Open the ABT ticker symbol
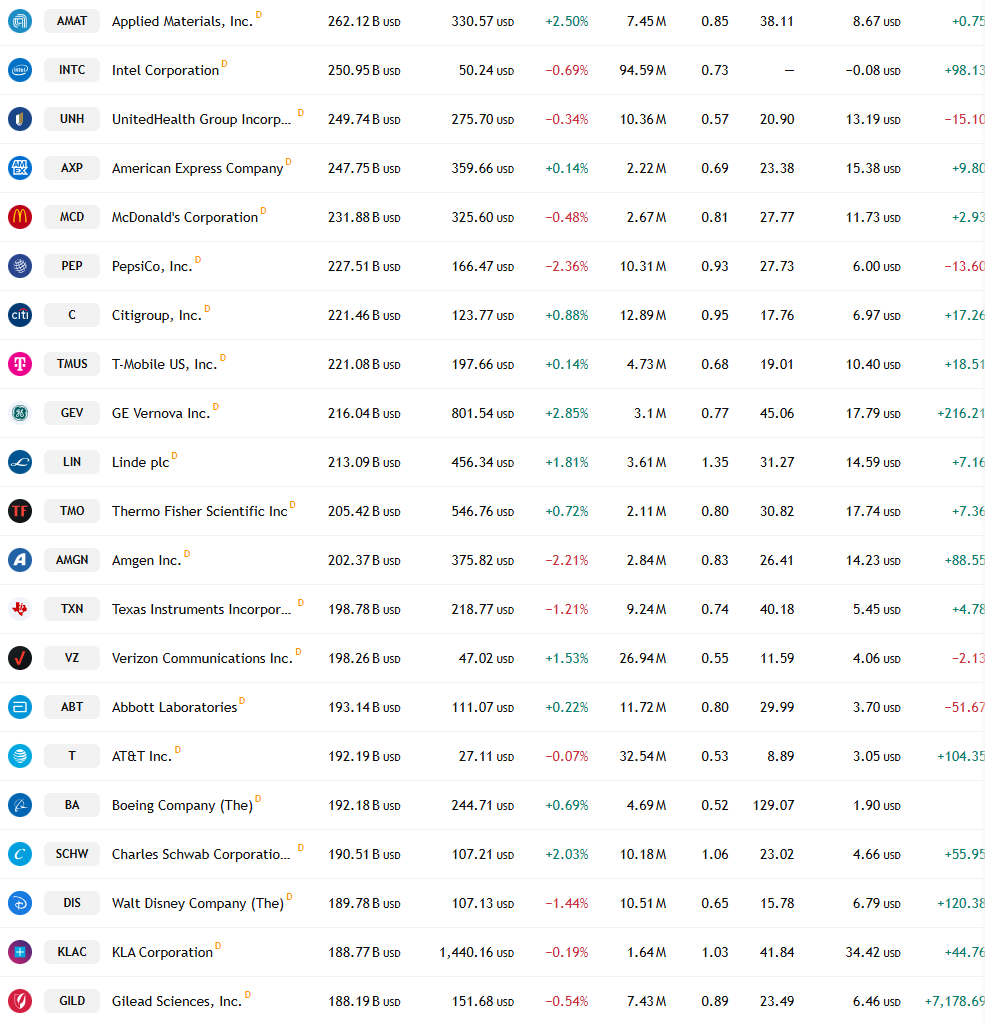The height and width of the screenshot is (1023, 985). [72, 707]
